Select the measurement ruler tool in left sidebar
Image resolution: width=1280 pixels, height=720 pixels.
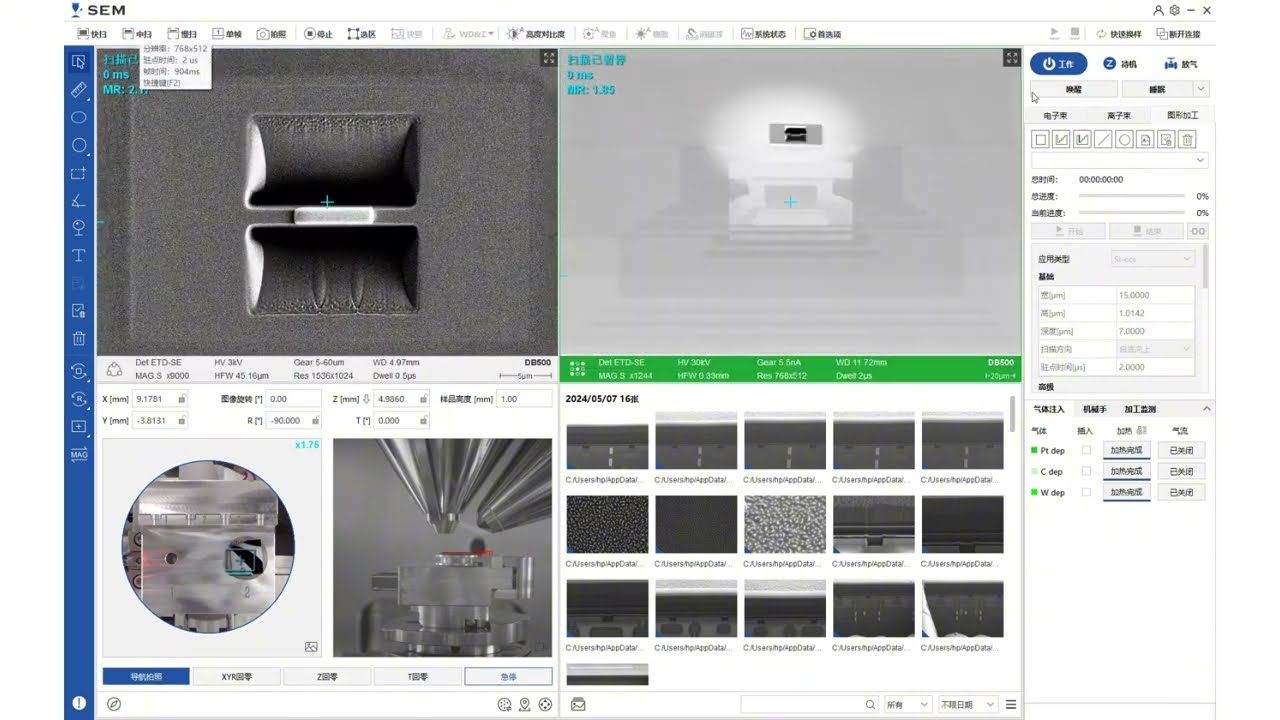pyautogui.click(x=79, y=90)
